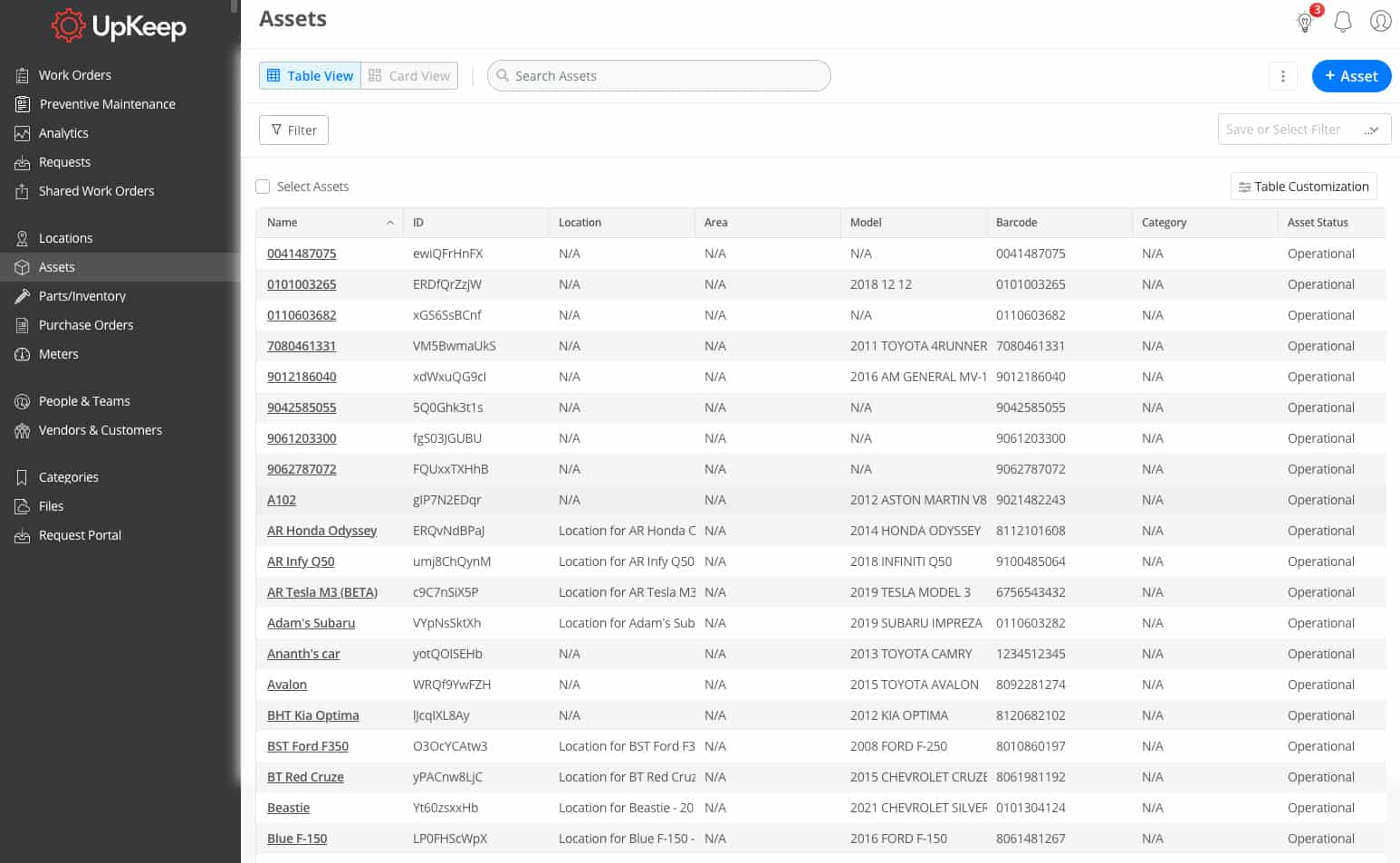Viewport: 1400px width, 863px height.
Task: Toggle Name column sort arrow
Action: pos(390,223)
